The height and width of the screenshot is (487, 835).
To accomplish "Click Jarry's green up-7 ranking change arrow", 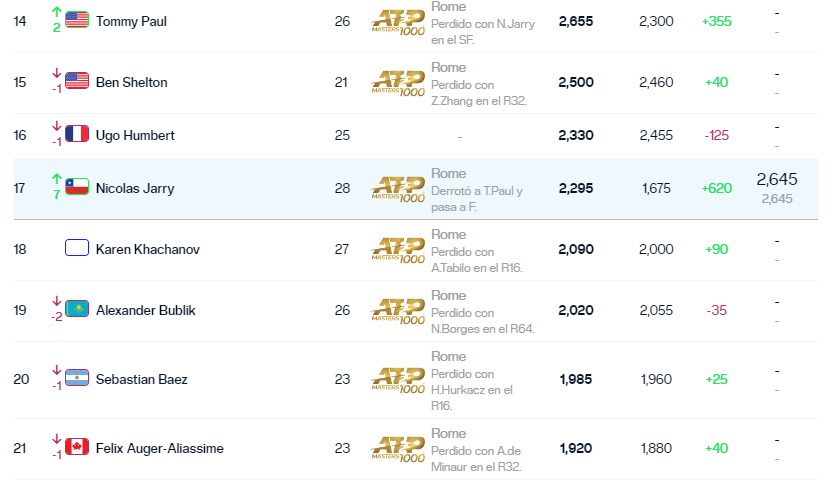I will (56, 187).
